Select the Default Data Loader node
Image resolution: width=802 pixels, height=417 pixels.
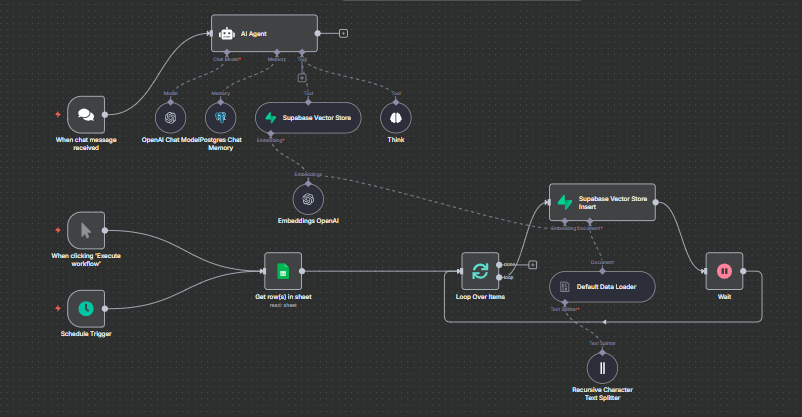602,287
